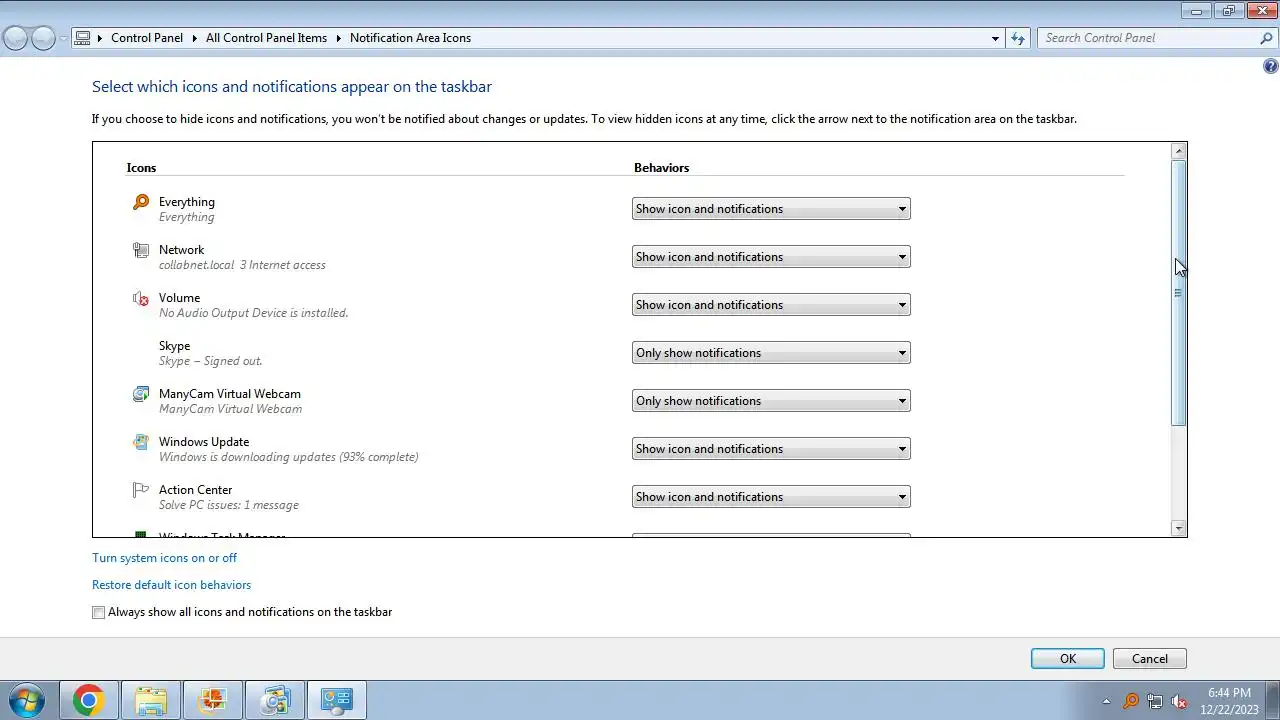
Task: Click Control Panel breadcrumb
Action: pyautogui.click(x=147, y=38)
